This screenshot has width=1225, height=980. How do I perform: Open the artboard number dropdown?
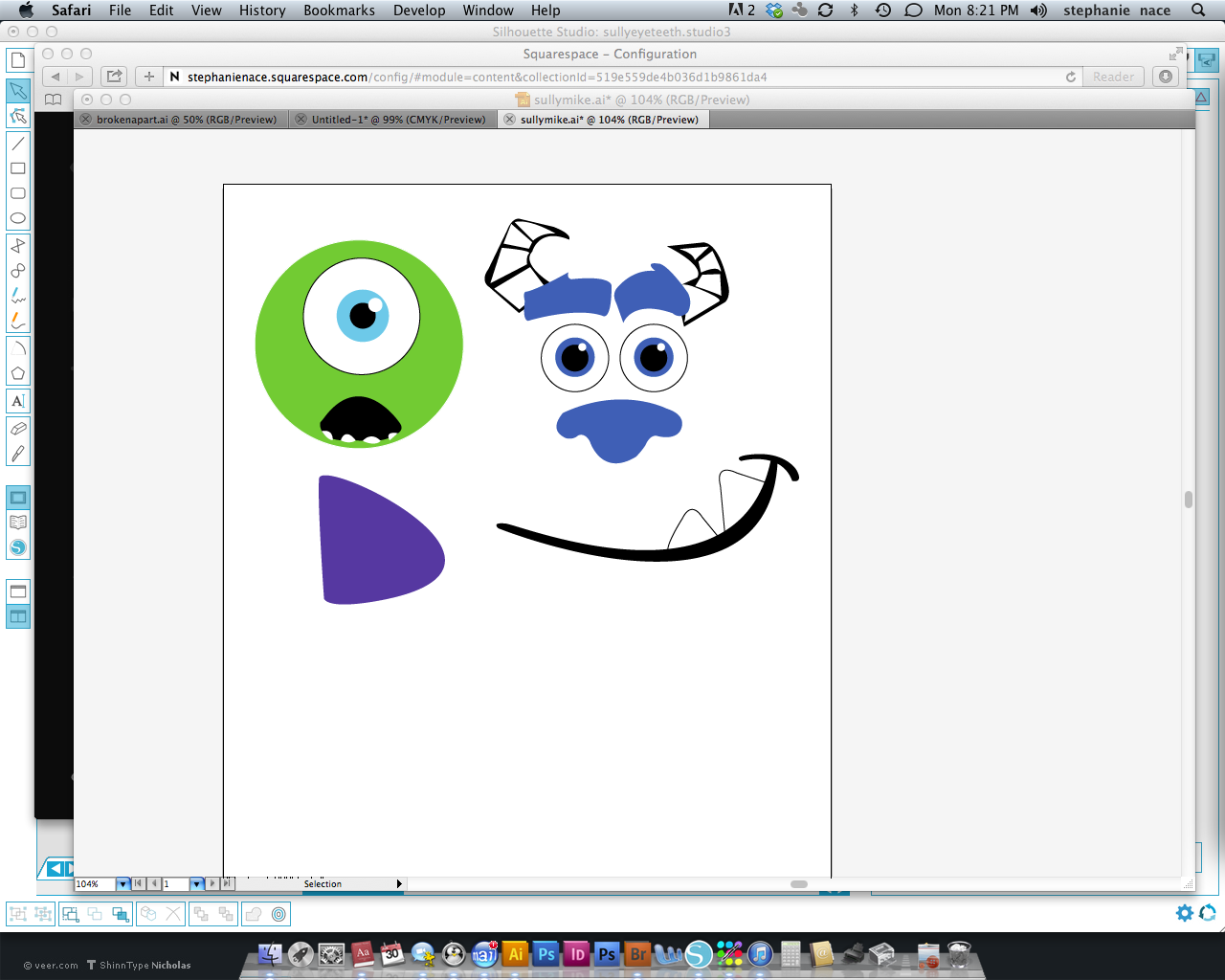[x=196, y=884]
